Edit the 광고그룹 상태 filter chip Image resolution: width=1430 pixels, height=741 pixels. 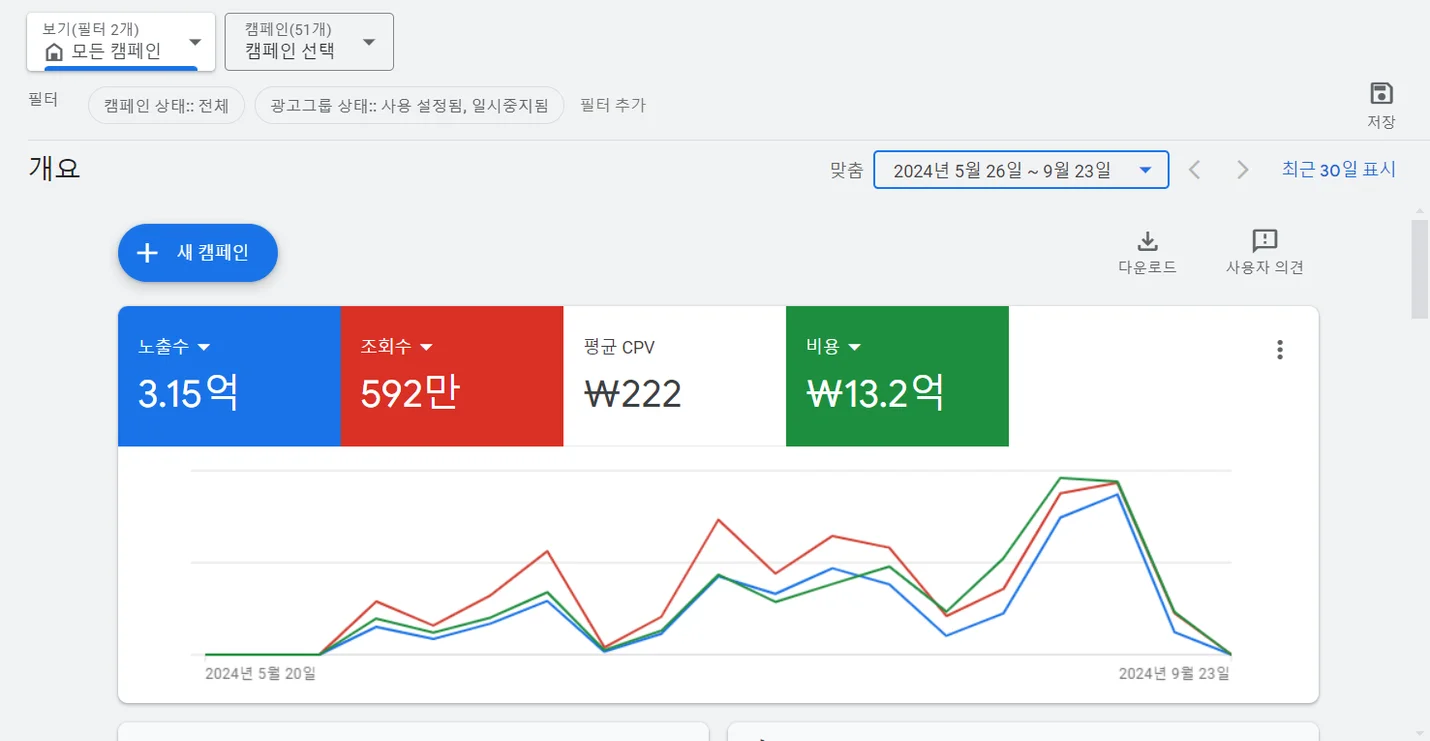pos(409,105)
